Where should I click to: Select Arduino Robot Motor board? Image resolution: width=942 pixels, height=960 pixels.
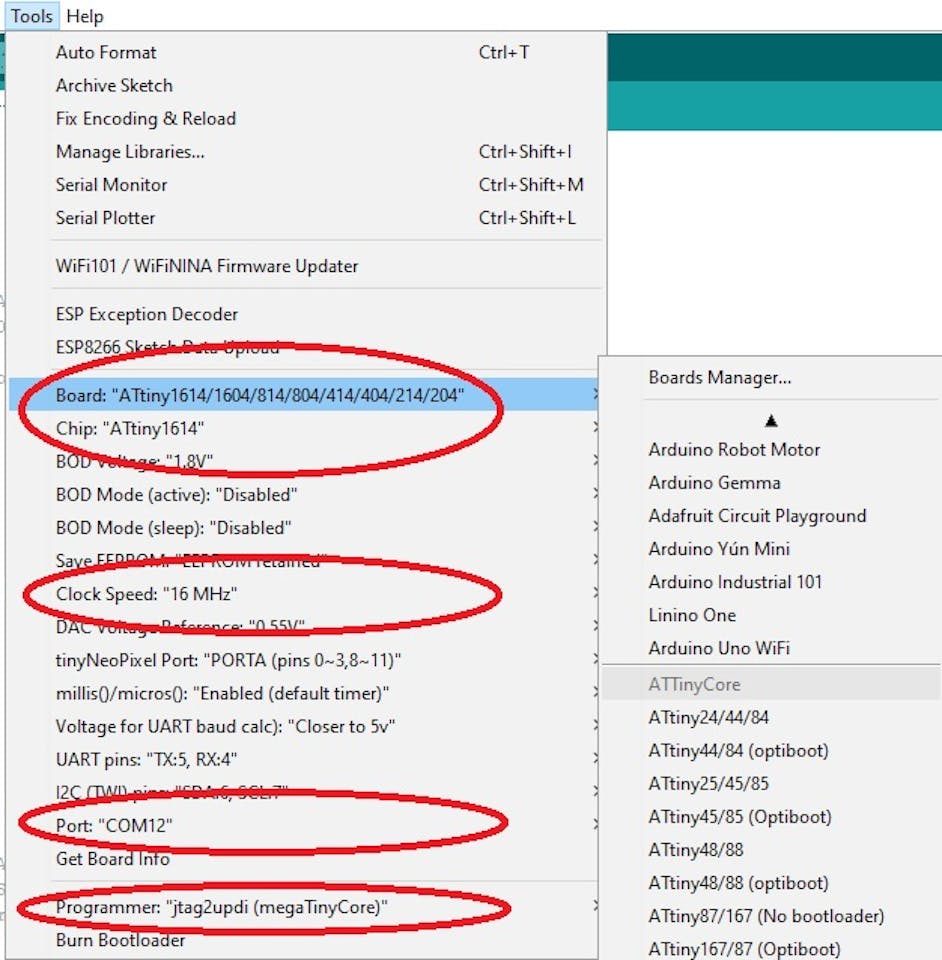(x=771, y=449)
